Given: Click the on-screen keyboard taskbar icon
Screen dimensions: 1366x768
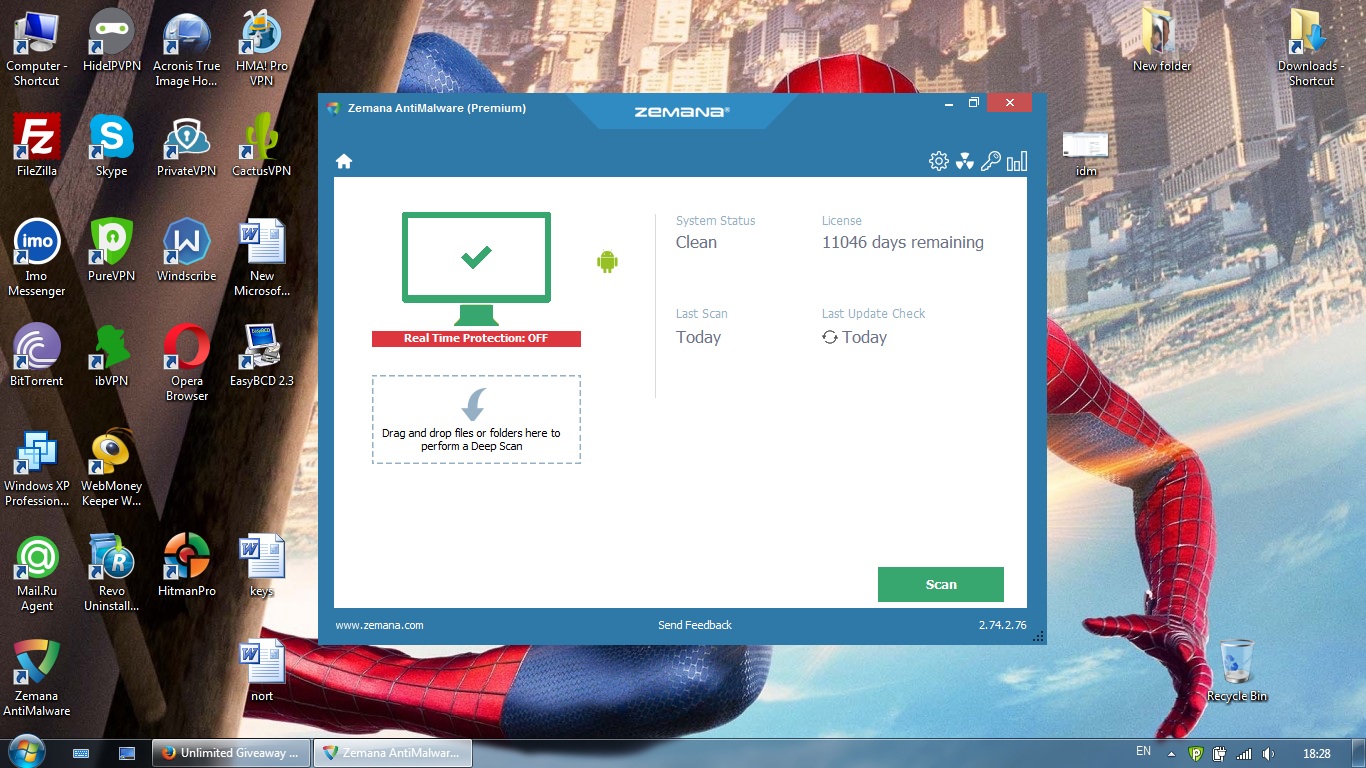Looking at the screenshot, I should (x=82, y=753).
